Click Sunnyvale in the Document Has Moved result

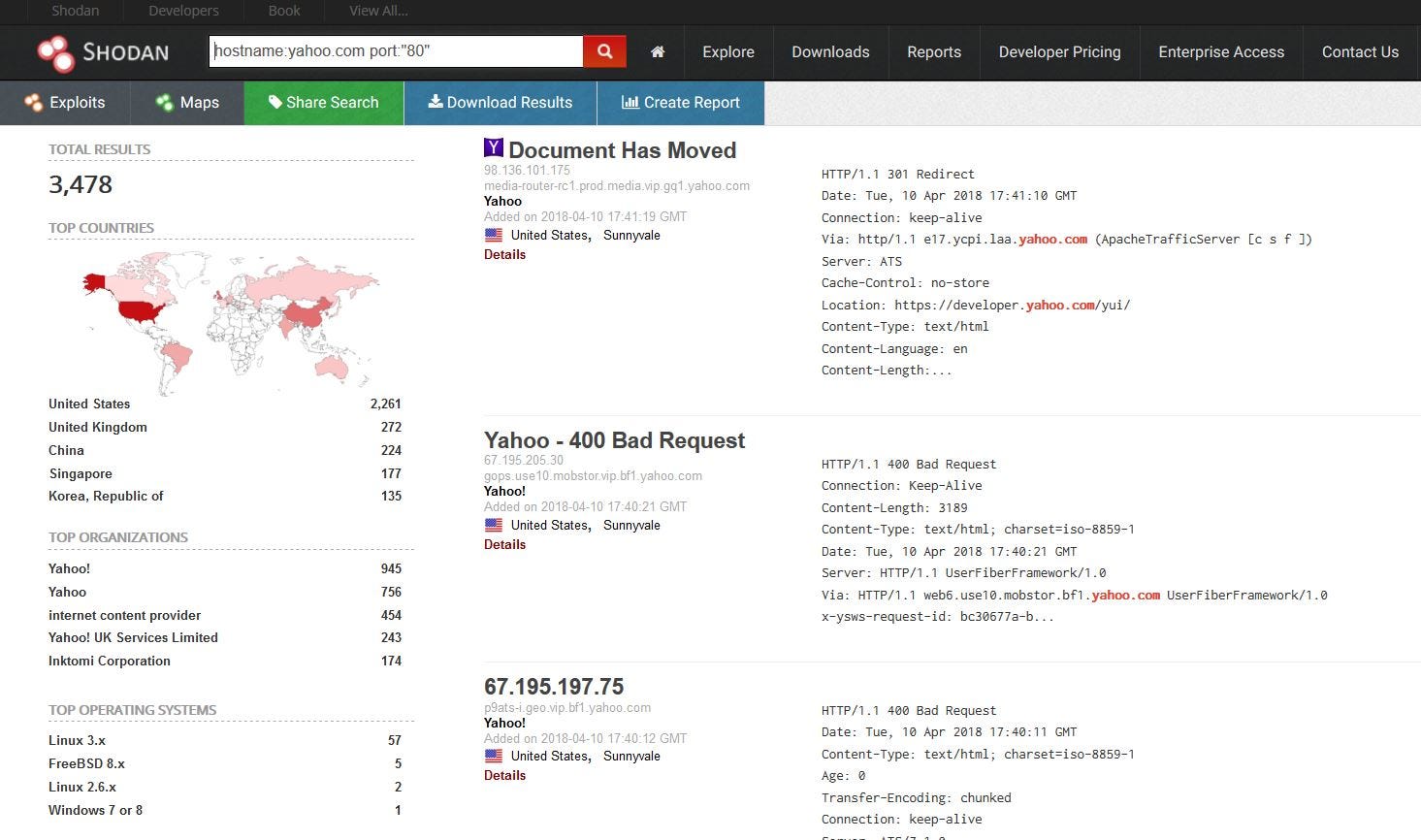631,235
